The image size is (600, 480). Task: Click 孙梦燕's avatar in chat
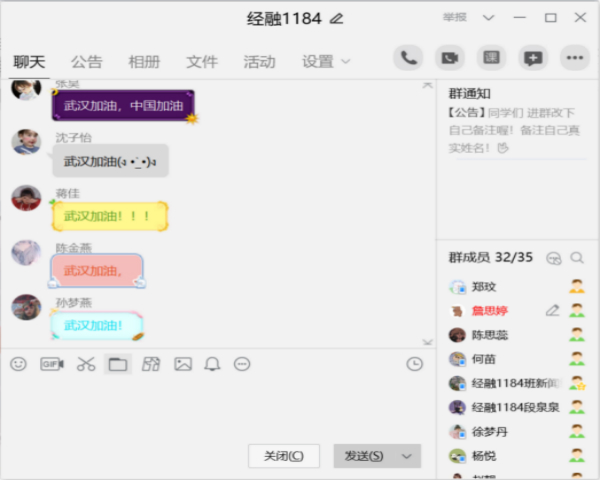26,307
